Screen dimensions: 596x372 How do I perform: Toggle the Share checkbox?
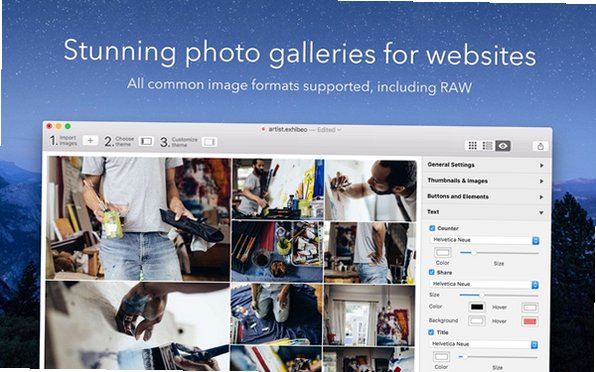click(431, 272)
